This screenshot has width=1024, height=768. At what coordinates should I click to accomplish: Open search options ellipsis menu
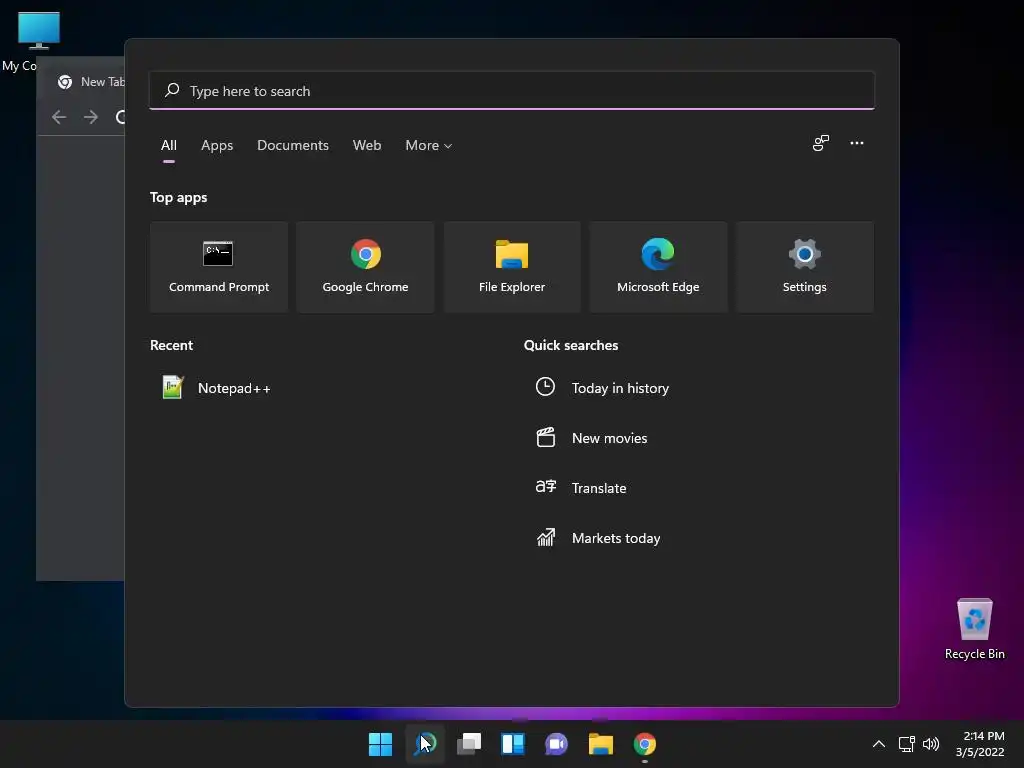click(x=857, y=143)
